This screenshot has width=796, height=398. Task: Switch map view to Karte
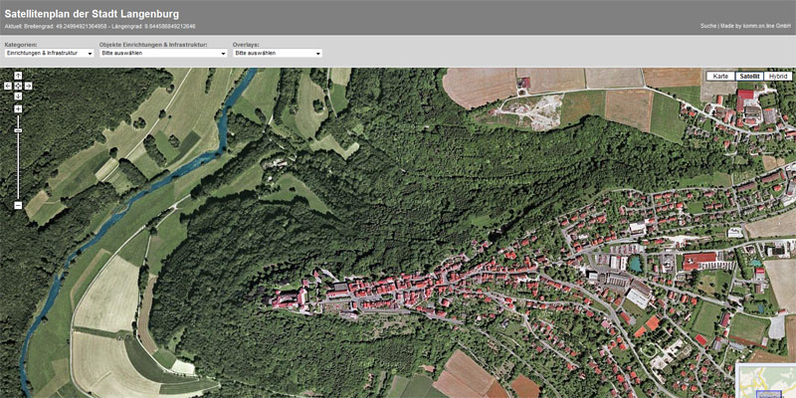point(720,76)
